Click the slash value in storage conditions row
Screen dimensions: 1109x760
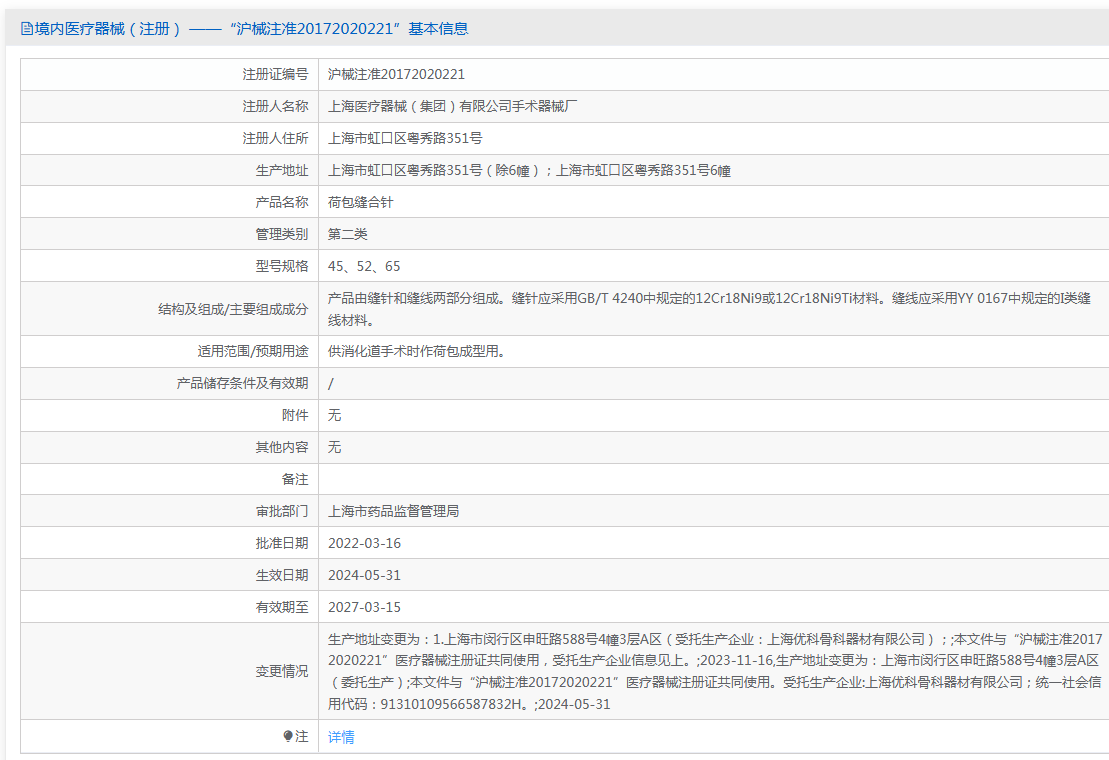(330, 384)
